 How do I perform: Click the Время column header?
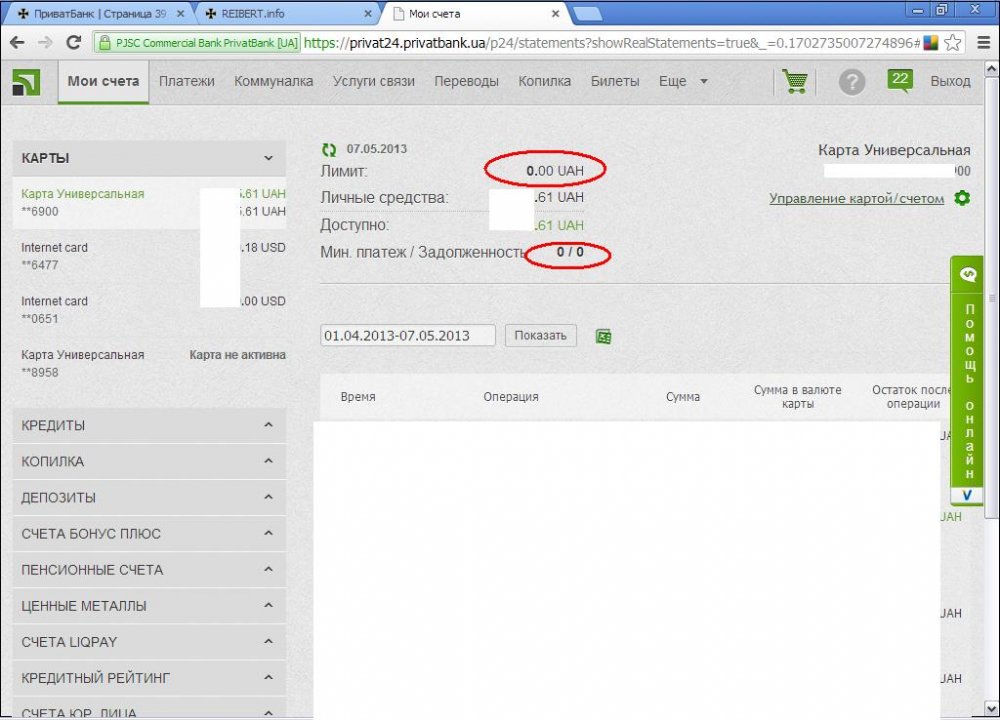[358, 397]
